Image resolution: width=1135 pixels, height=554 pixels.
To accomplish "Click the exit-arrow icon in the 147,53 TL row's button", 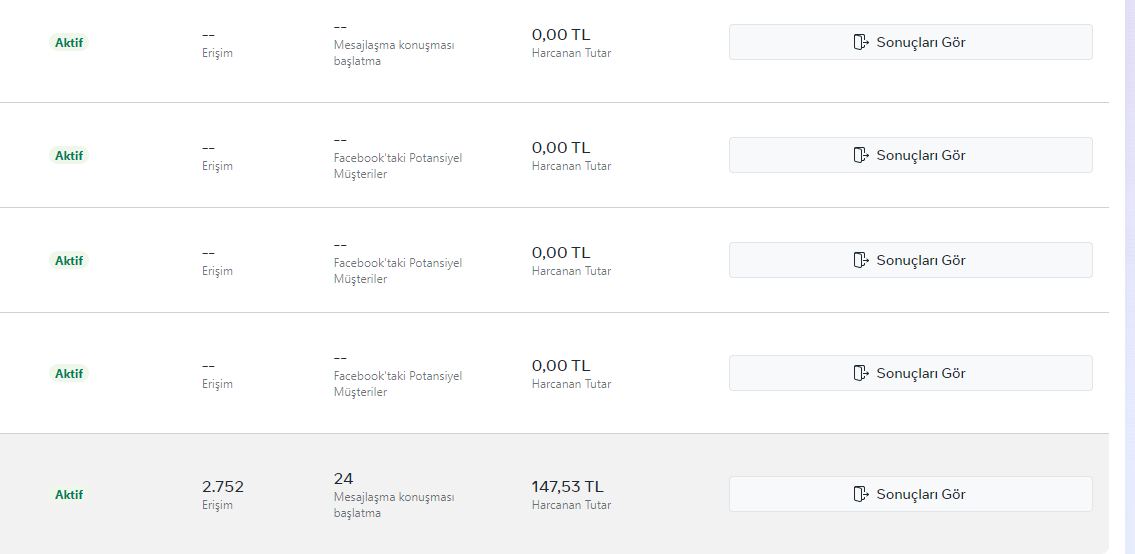I will coord(861,494).
